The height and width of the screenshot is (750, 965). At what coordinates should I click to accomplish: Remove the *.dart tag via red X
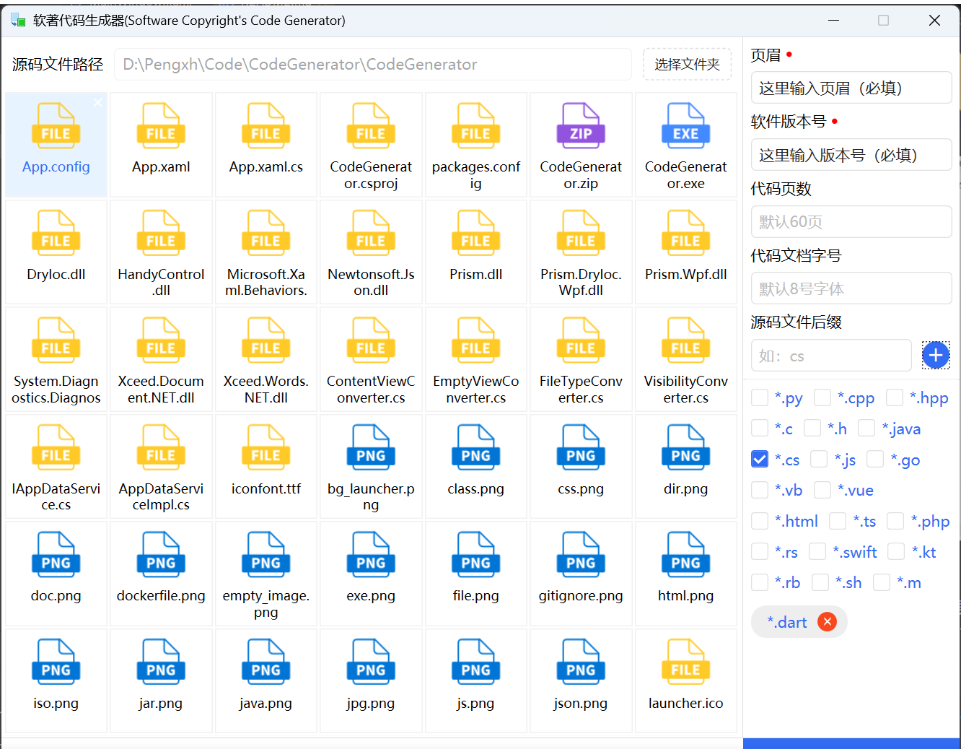827,622
